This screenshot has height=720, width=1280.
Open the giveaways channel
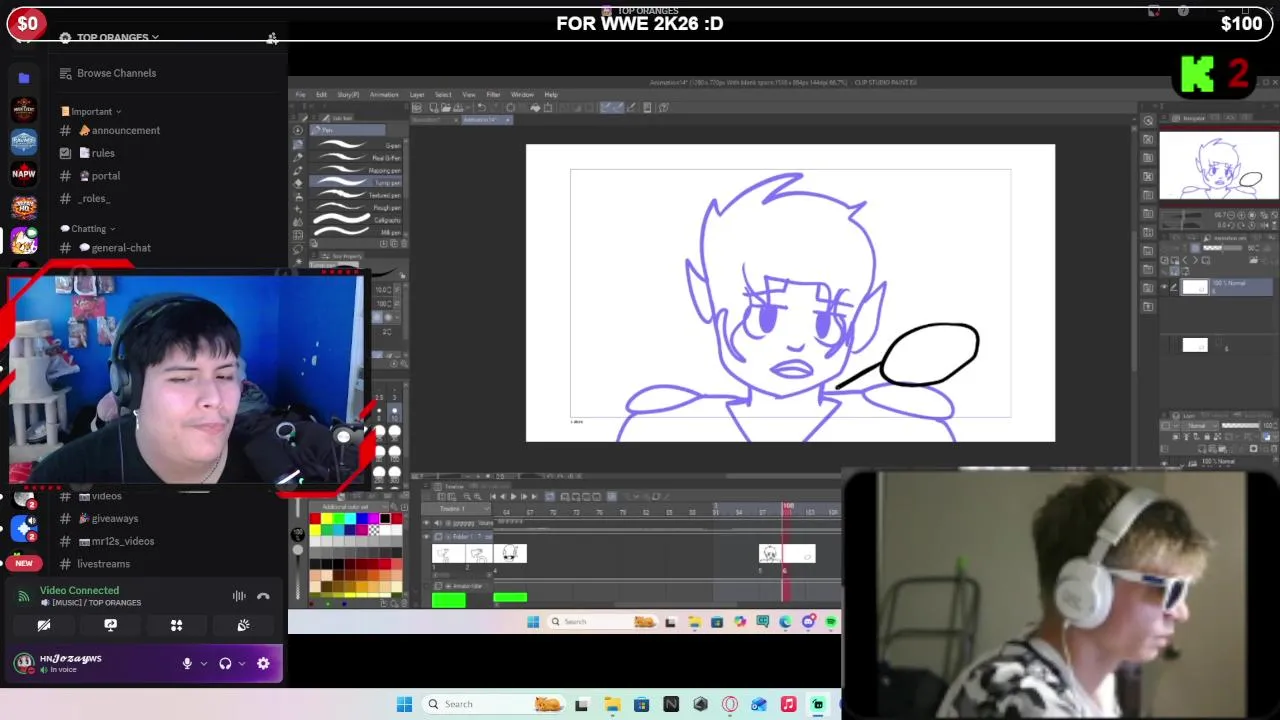(x=114, y=518)
